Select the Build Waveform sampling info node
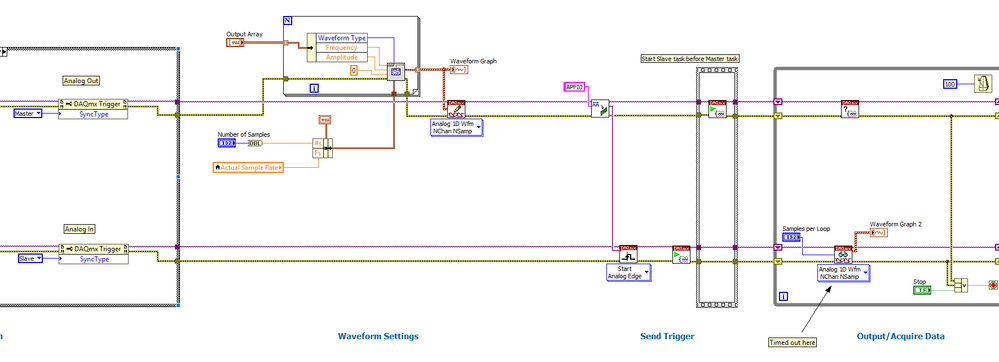The height and width of the screenshot is (362, 999). click(x=322, y=148)
